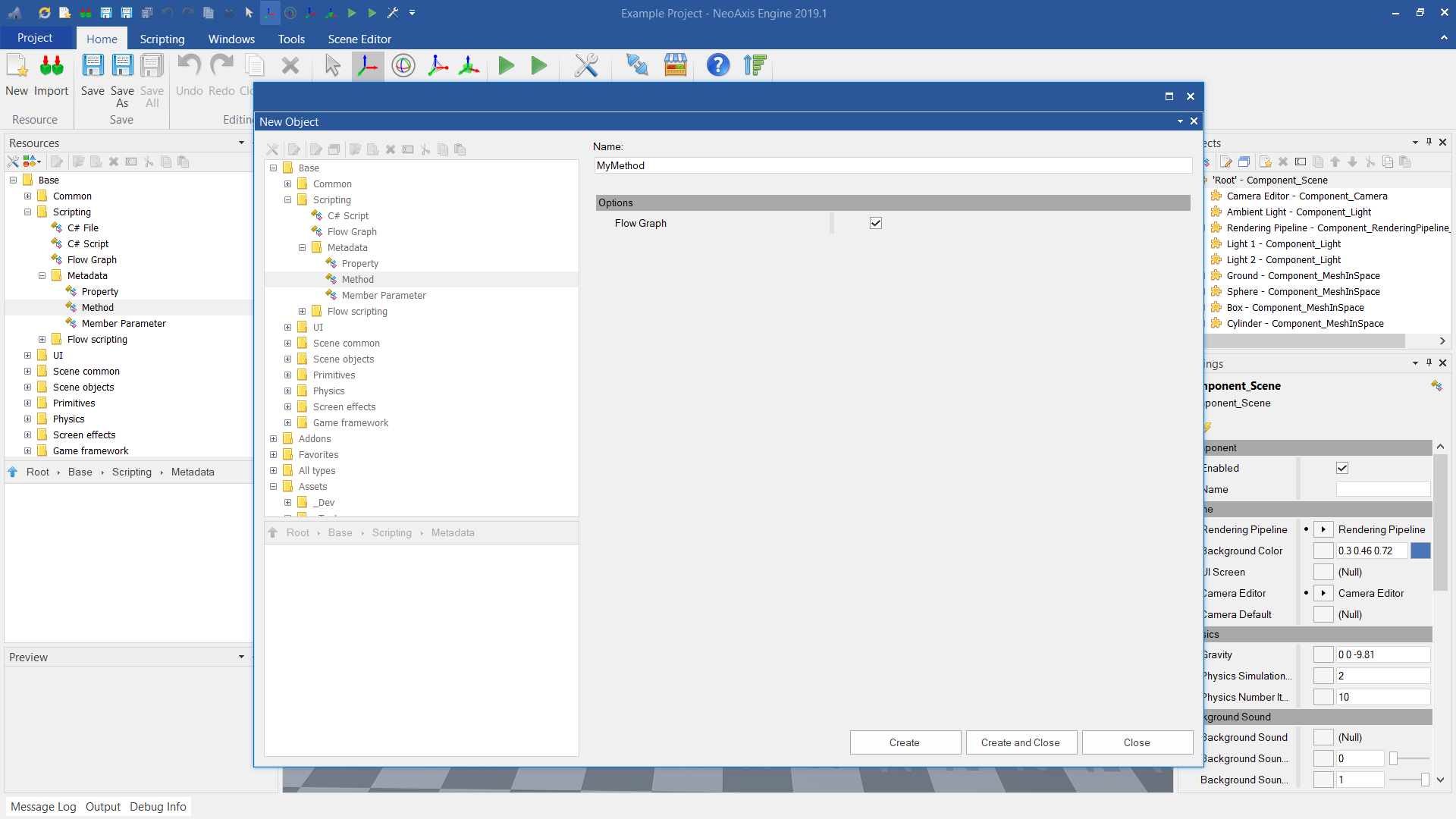Viewport: 1456px width, 819px height.
Task: Switch to the Output tab at bottom
Action: [103, 807]
